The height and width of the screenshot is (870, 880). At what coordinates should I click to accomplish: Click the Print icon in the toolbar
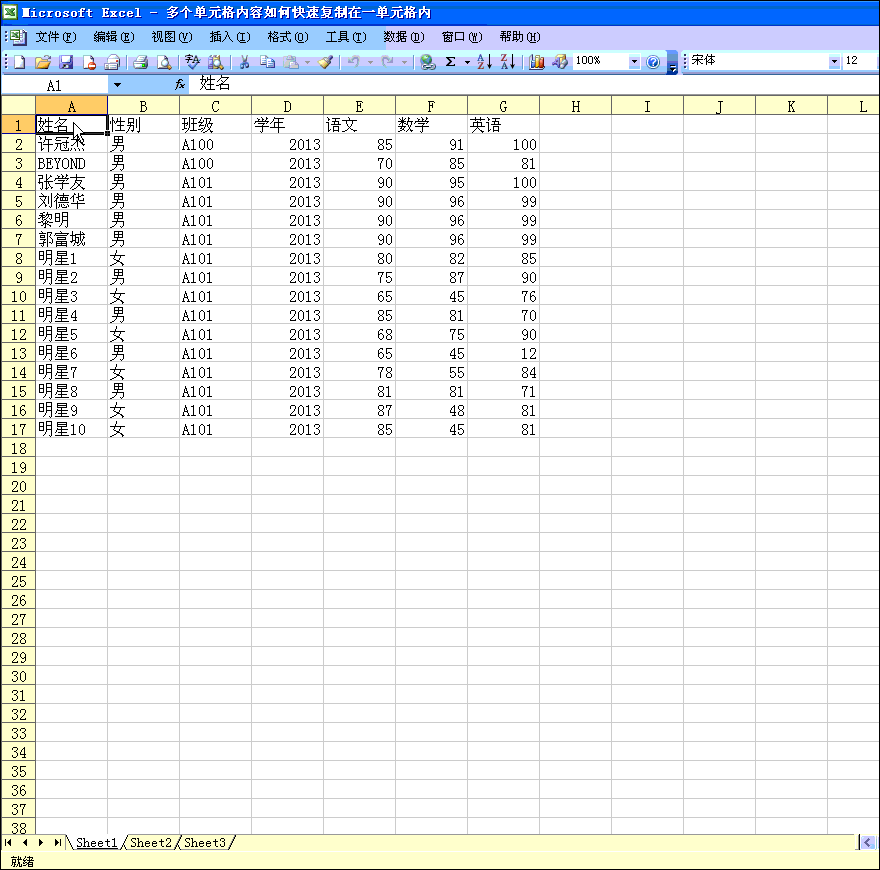pyautogui.click(x=140, y=62)
